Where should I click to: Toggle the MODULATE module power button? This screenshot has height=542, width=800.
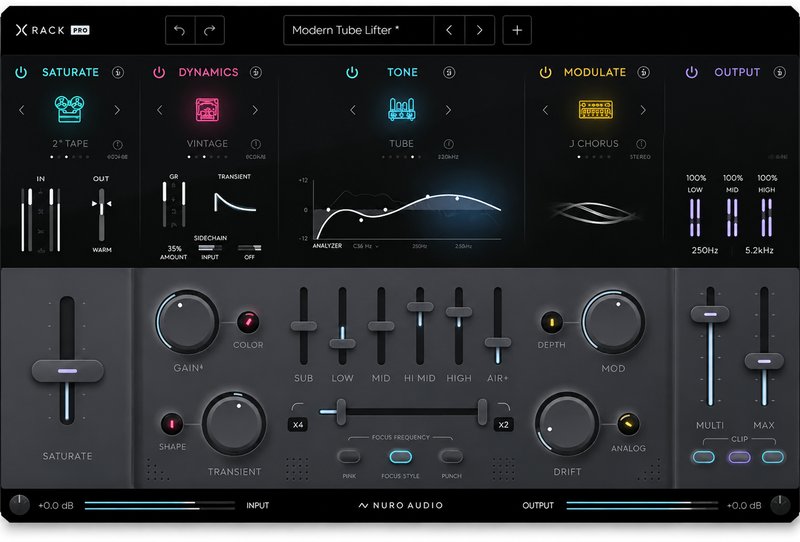click(x=545, y=72)
